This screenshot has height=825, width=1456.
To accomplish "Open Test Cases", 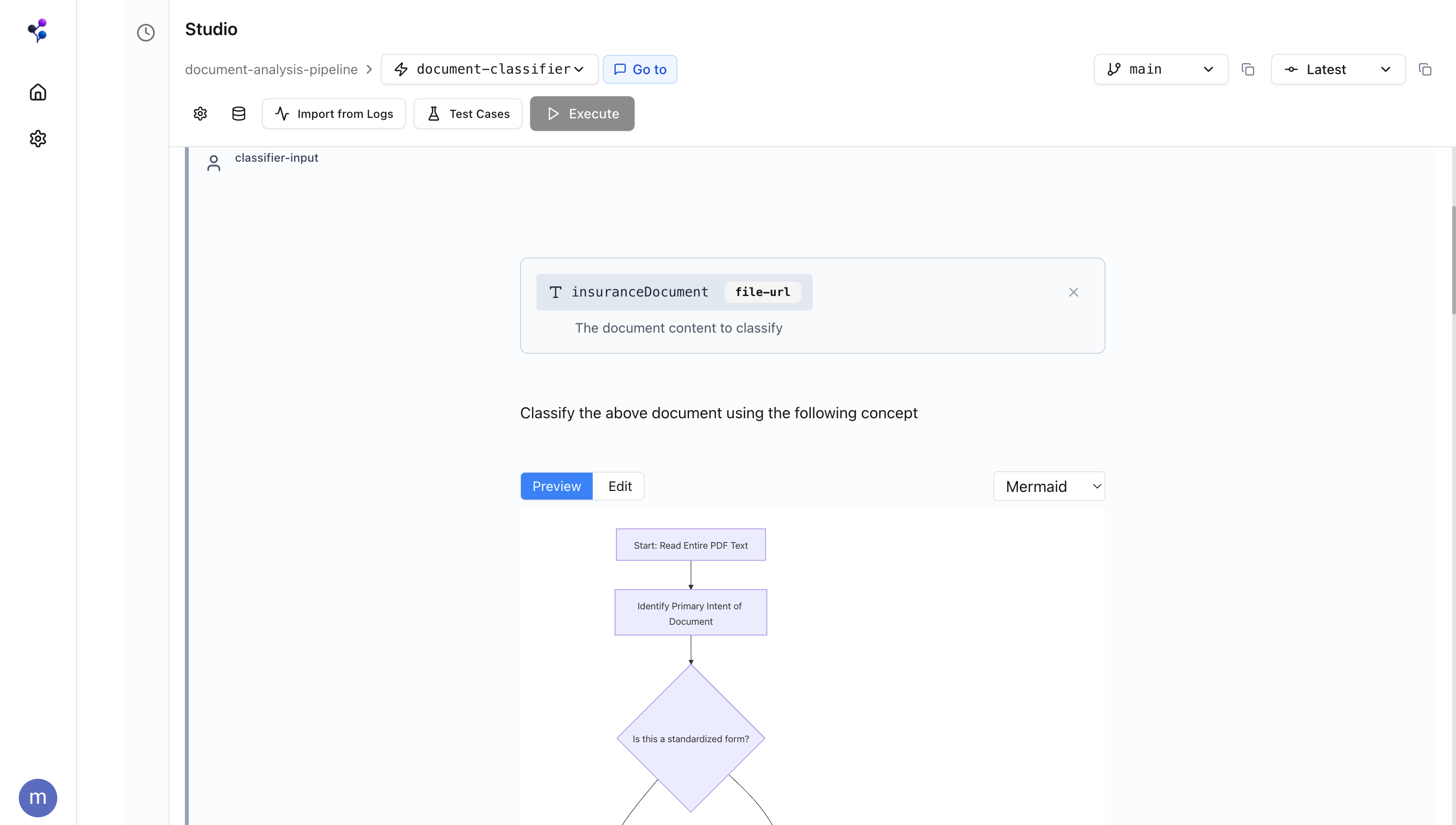I will coord(468,113).
